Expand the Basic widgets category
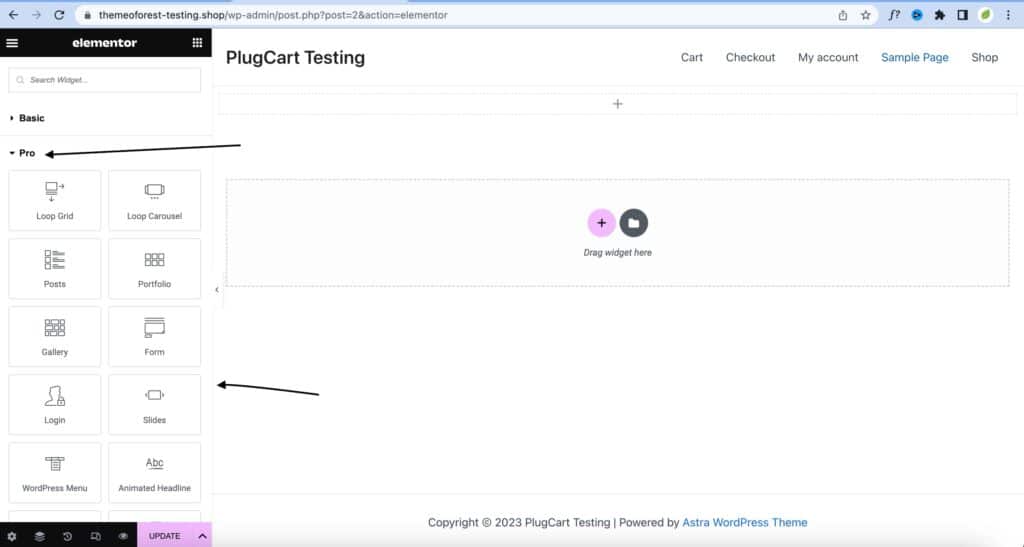Screen dimensions: 1024x547 click(32, 118)
